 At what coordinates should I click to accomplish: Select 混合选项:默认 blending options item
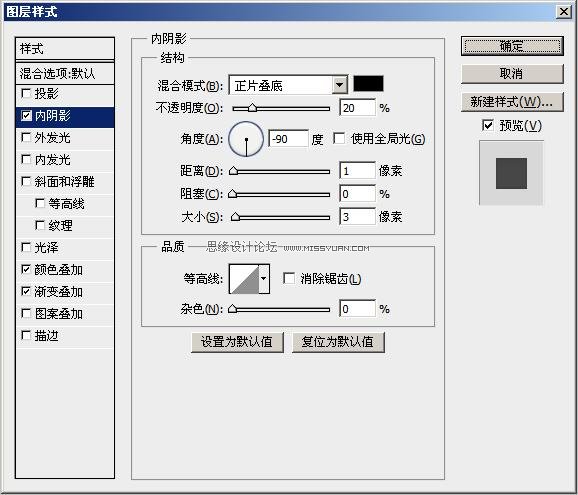click(x=65, y=73)
